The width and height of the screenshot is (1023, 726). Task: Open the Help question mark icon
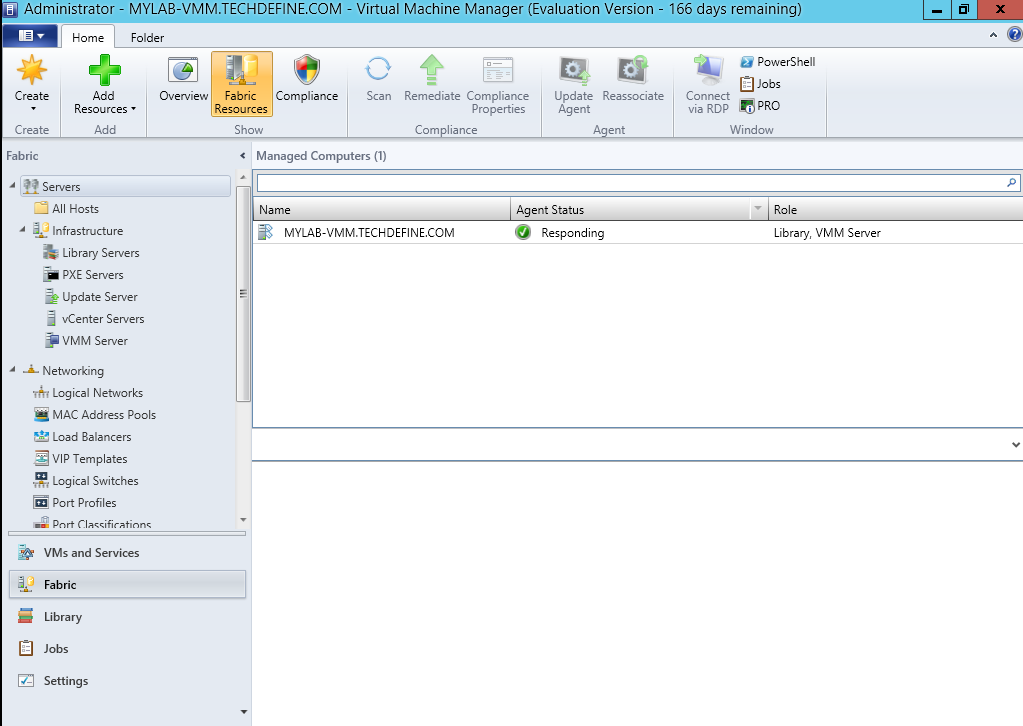(1015, 35)
